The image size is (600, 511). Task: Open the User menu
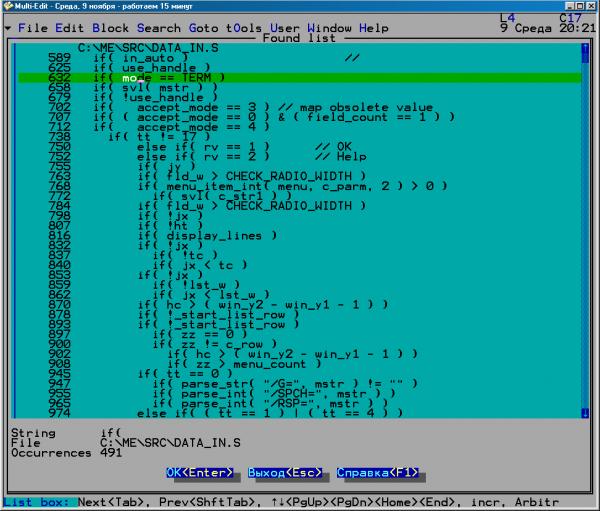[287, 28]
